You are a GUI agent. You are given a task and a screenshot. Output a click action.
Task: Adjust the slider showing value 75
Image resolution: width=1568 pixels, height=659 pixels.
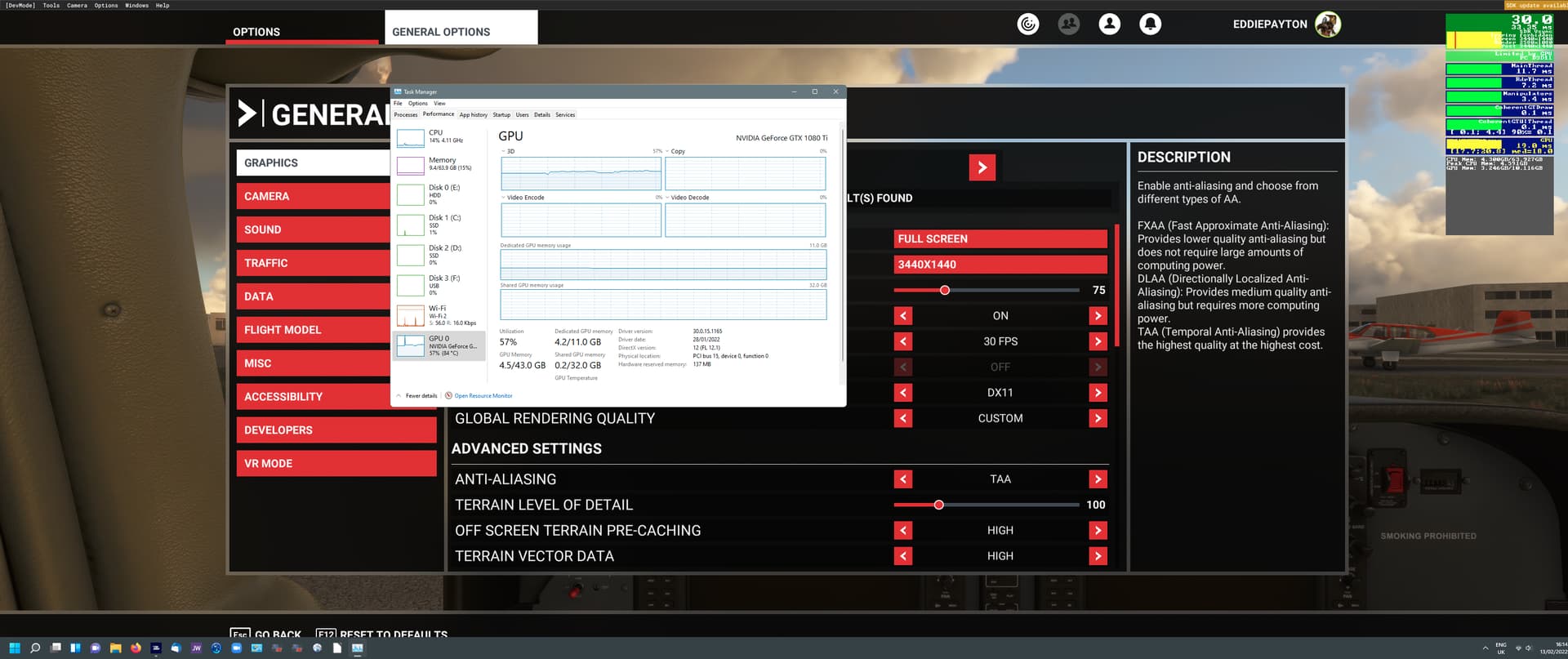click(987, 290)
